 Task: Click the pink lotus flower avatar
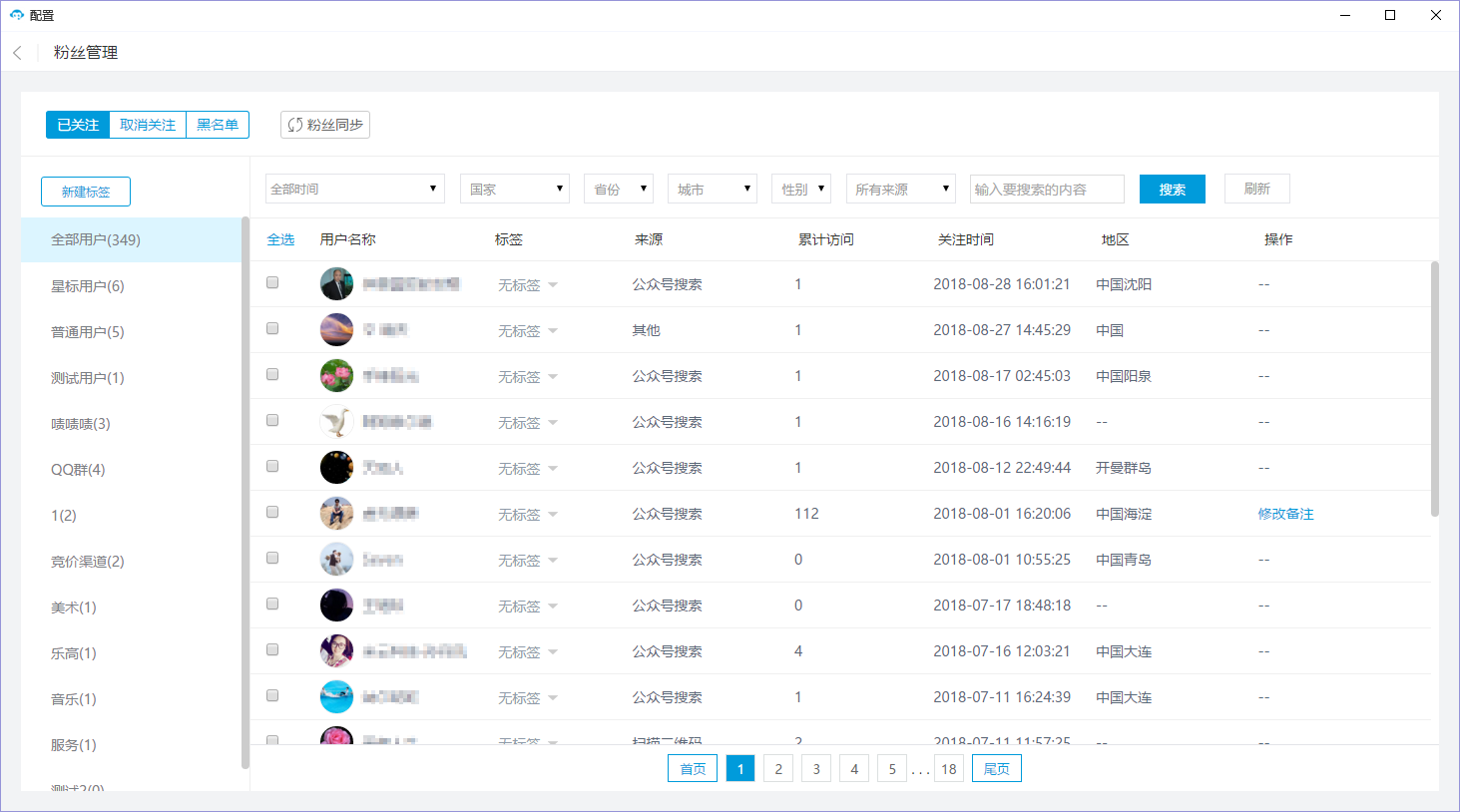point(336,376)
